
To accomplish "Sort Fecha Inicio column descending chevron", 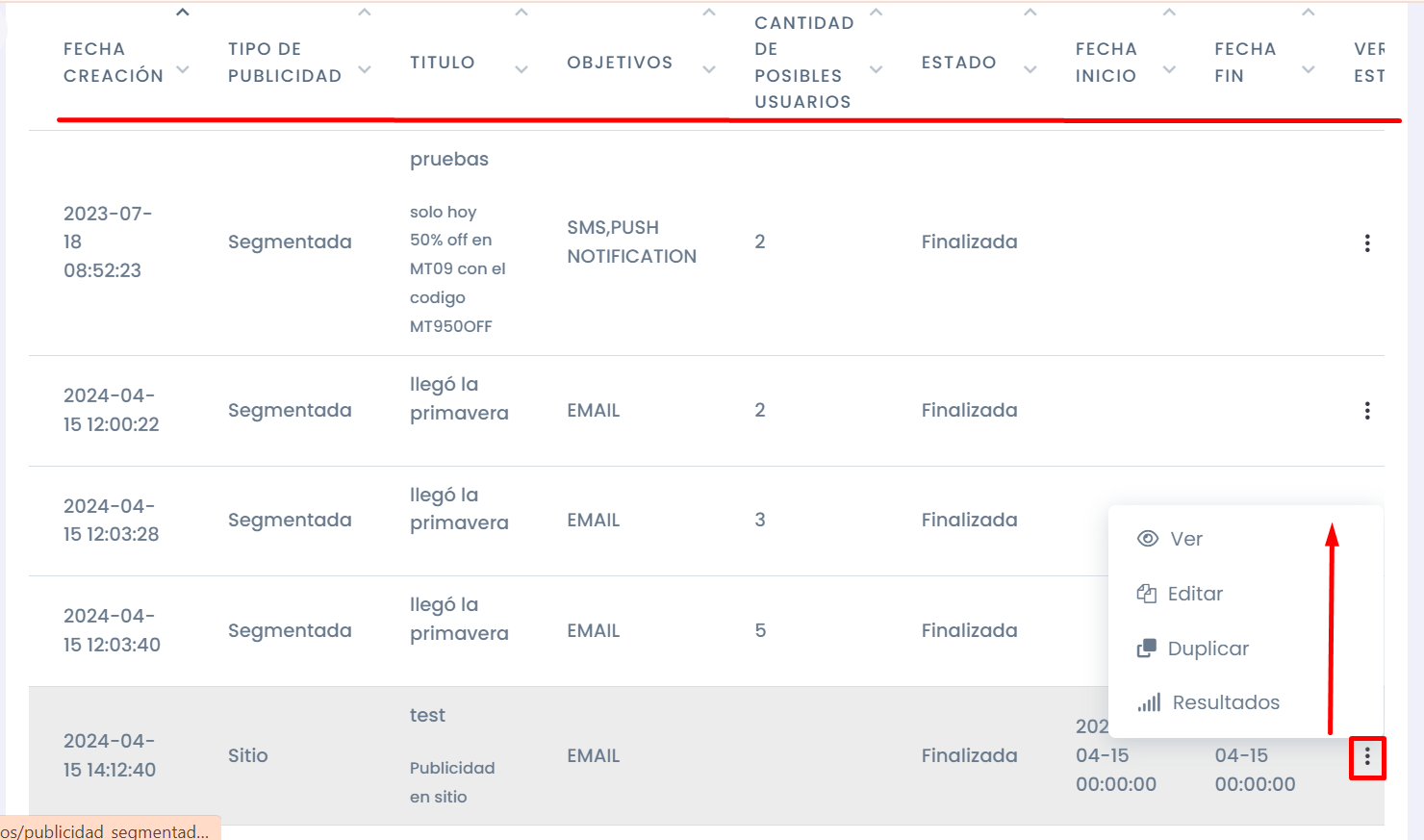I will (x=1170, y=69).
